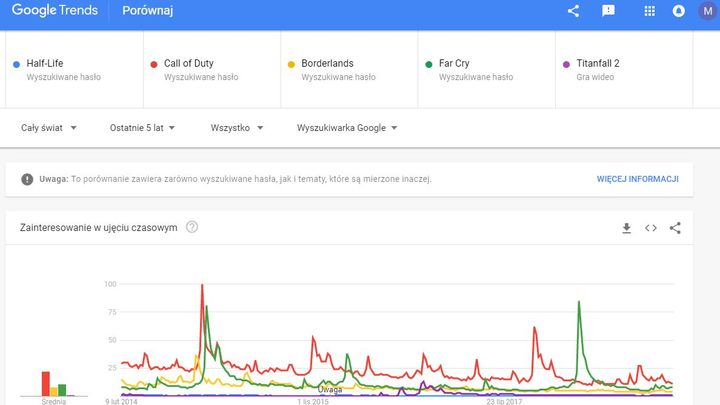Download the interest over time chart data
The width and height of the screenshot is (720, 405).
click(627, 228)
